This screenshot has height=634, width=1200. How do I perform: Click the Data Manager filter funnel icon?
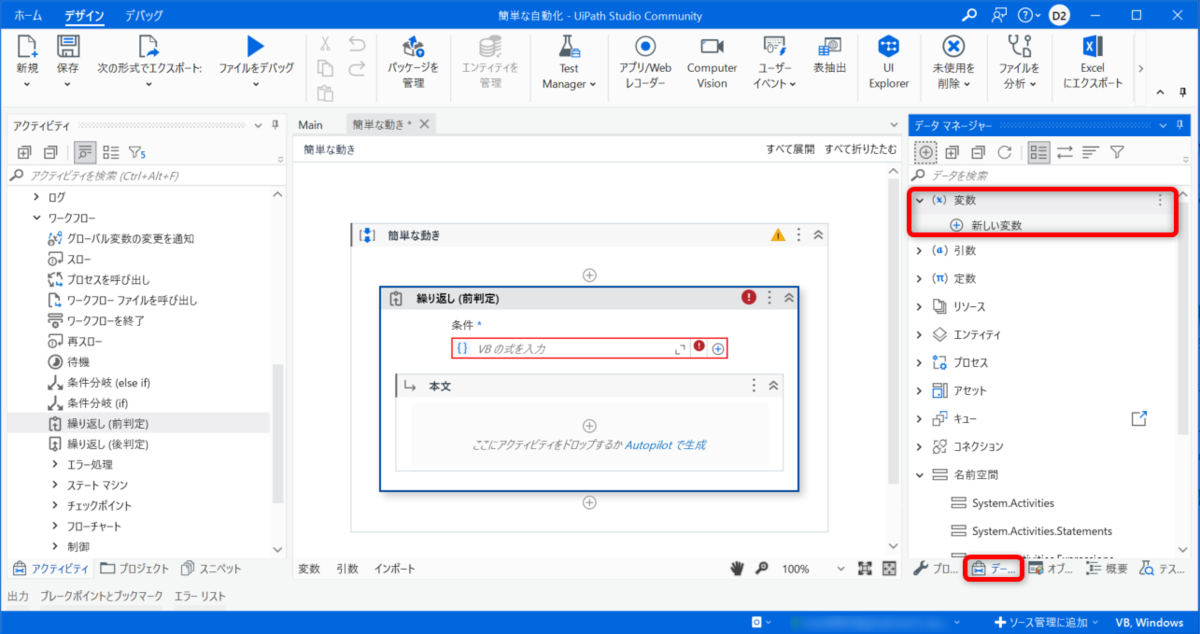pos(1117,152)
